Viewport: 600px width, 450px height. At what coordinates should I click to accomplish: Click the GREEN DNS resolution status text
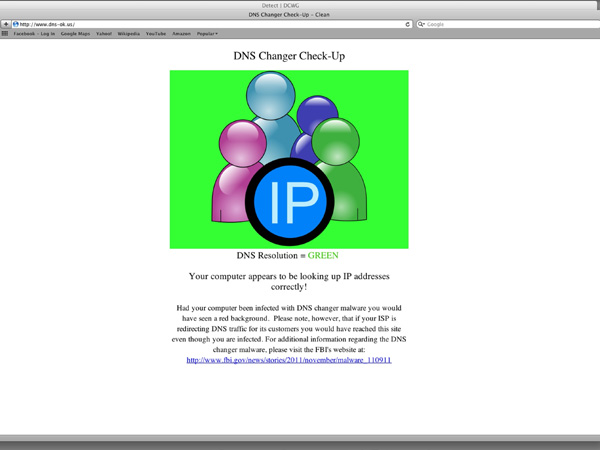323,256
